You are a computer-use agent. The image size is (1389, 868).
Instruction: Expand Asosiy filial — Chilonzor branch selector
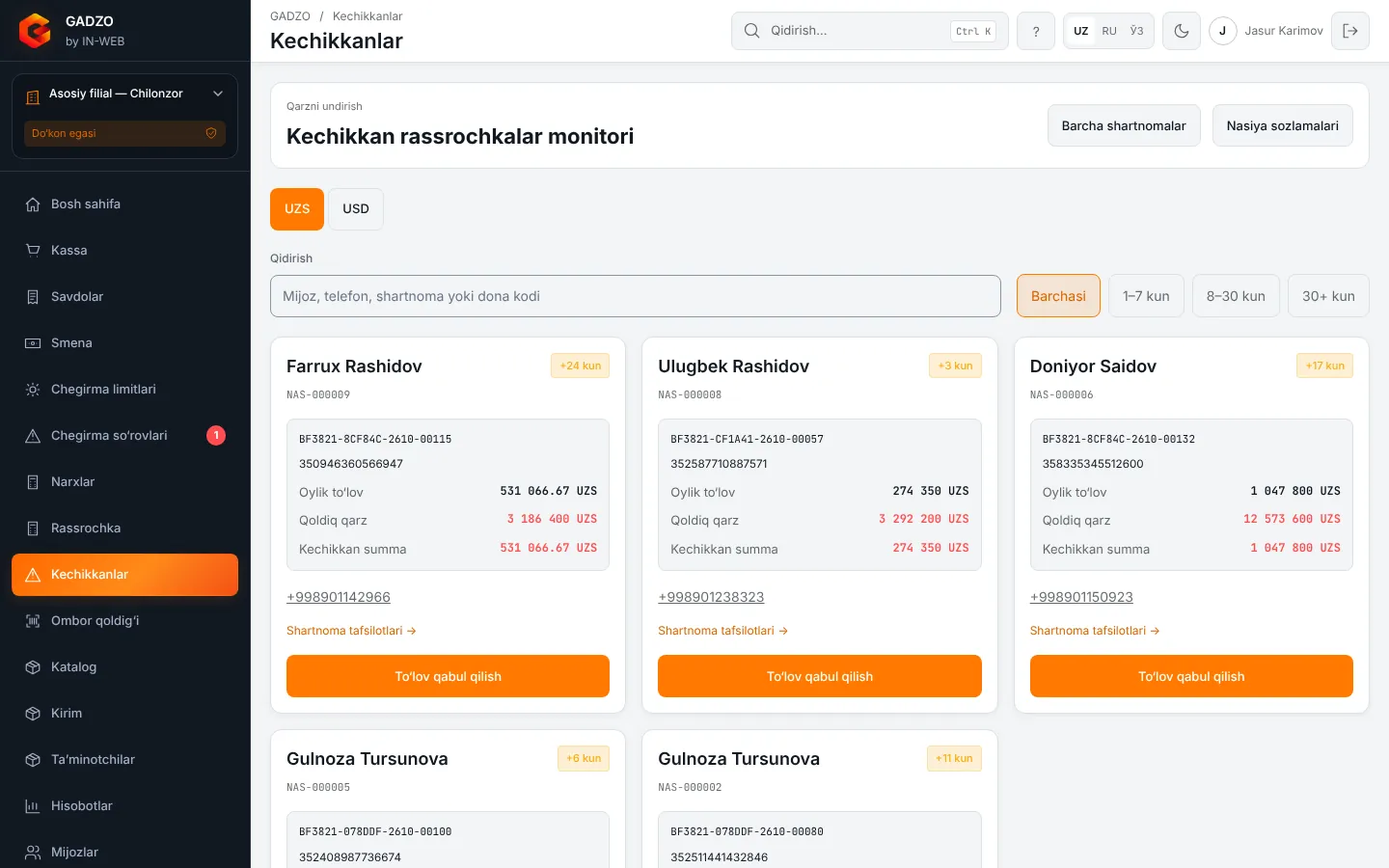coord(125,94)
